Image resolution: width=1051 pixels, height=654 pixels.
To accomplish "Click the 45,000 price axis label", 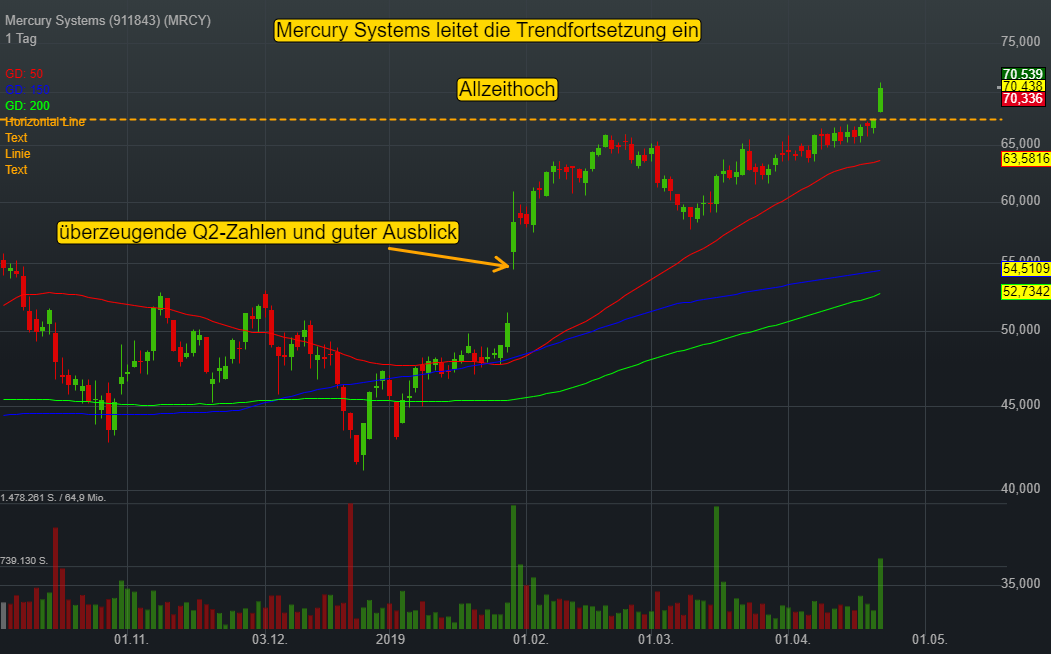I will point(1021,405).
